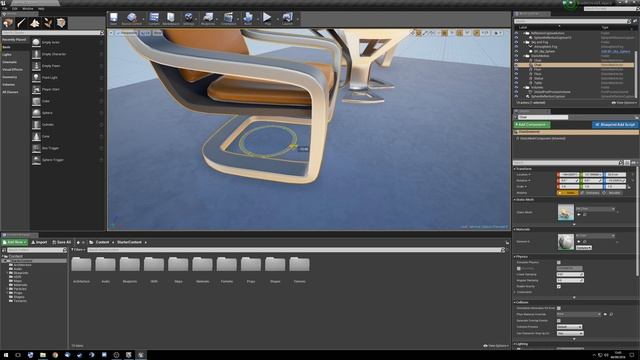The height and width of the screenshot is (360, 640).
Task: Select Cone icon in placement list
Action: coord(36,136)
